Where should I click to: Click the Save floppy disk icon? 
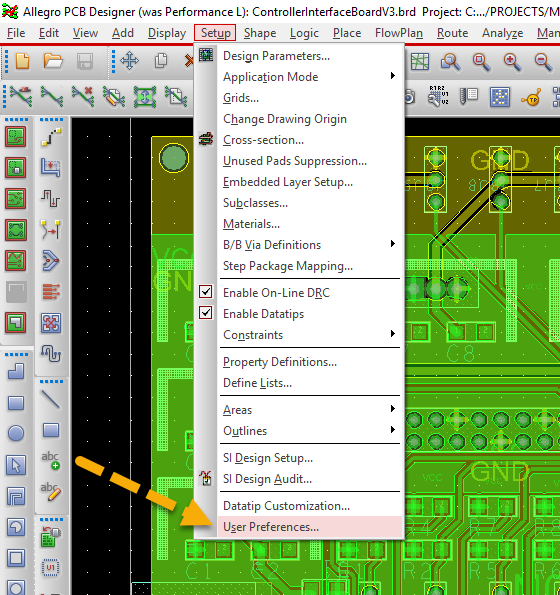point(85,61)
